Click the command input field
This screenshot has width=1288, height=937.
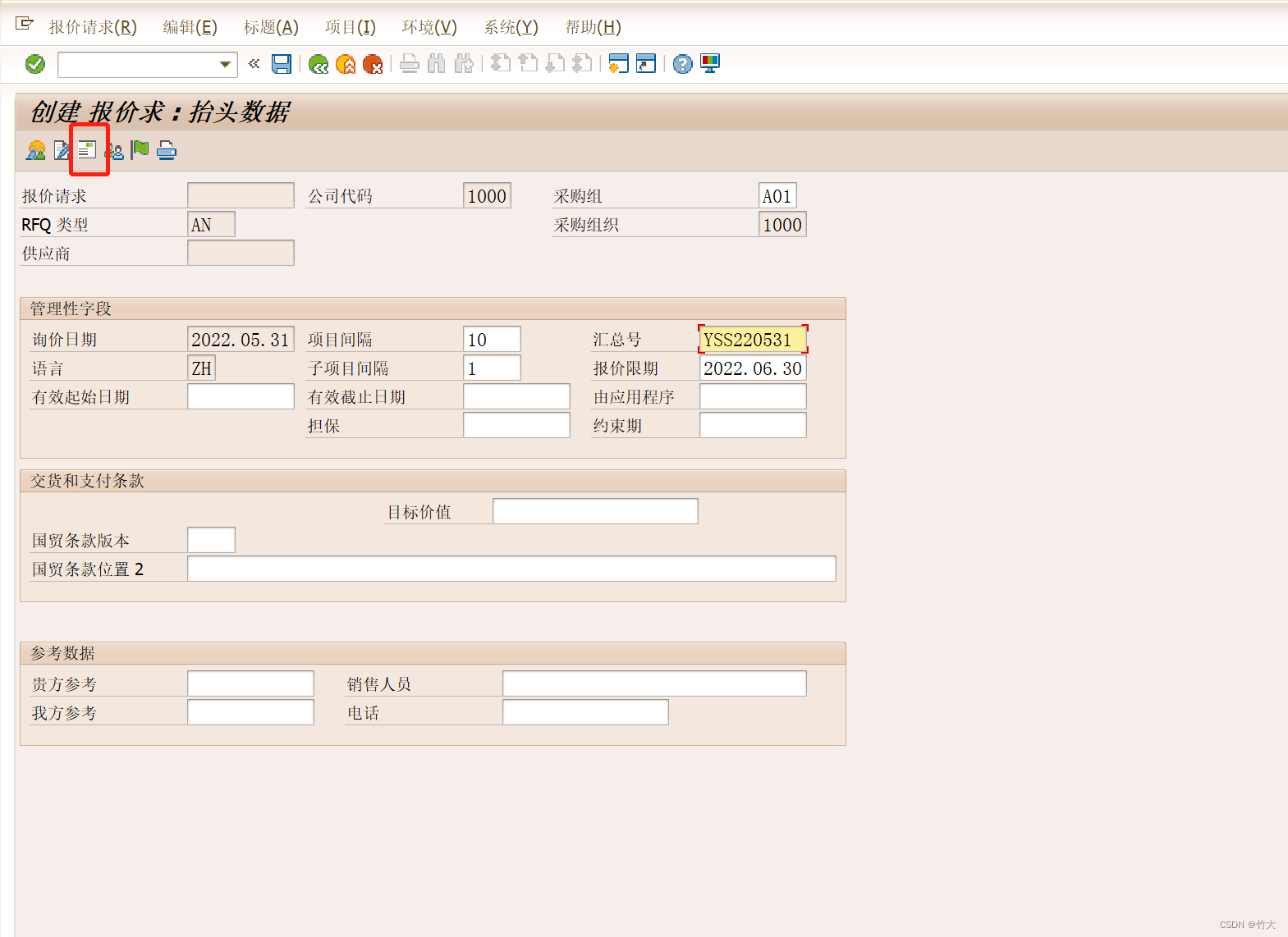[x=137, y=64]
